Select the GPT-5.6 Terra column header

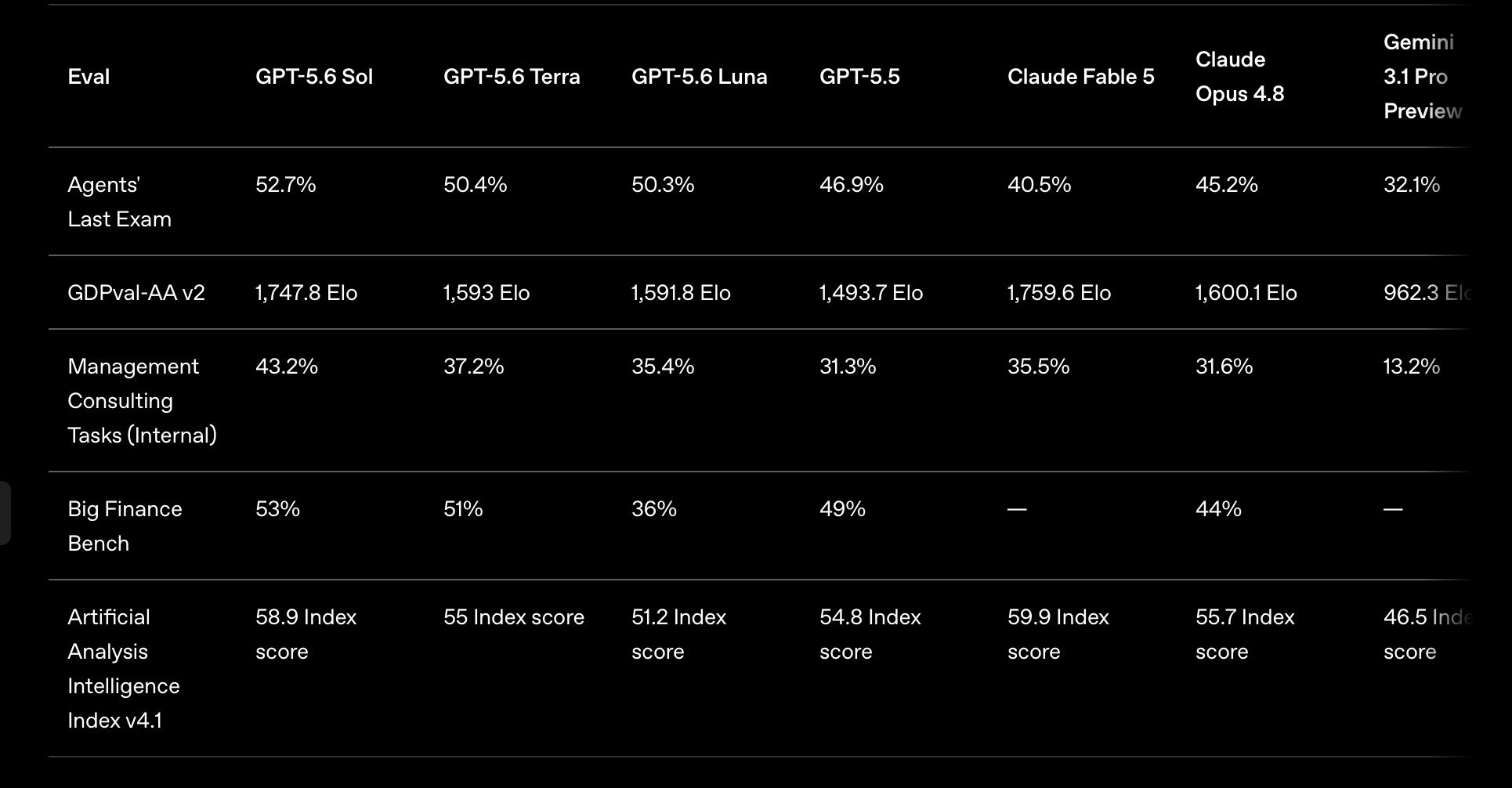pos(512,77)
